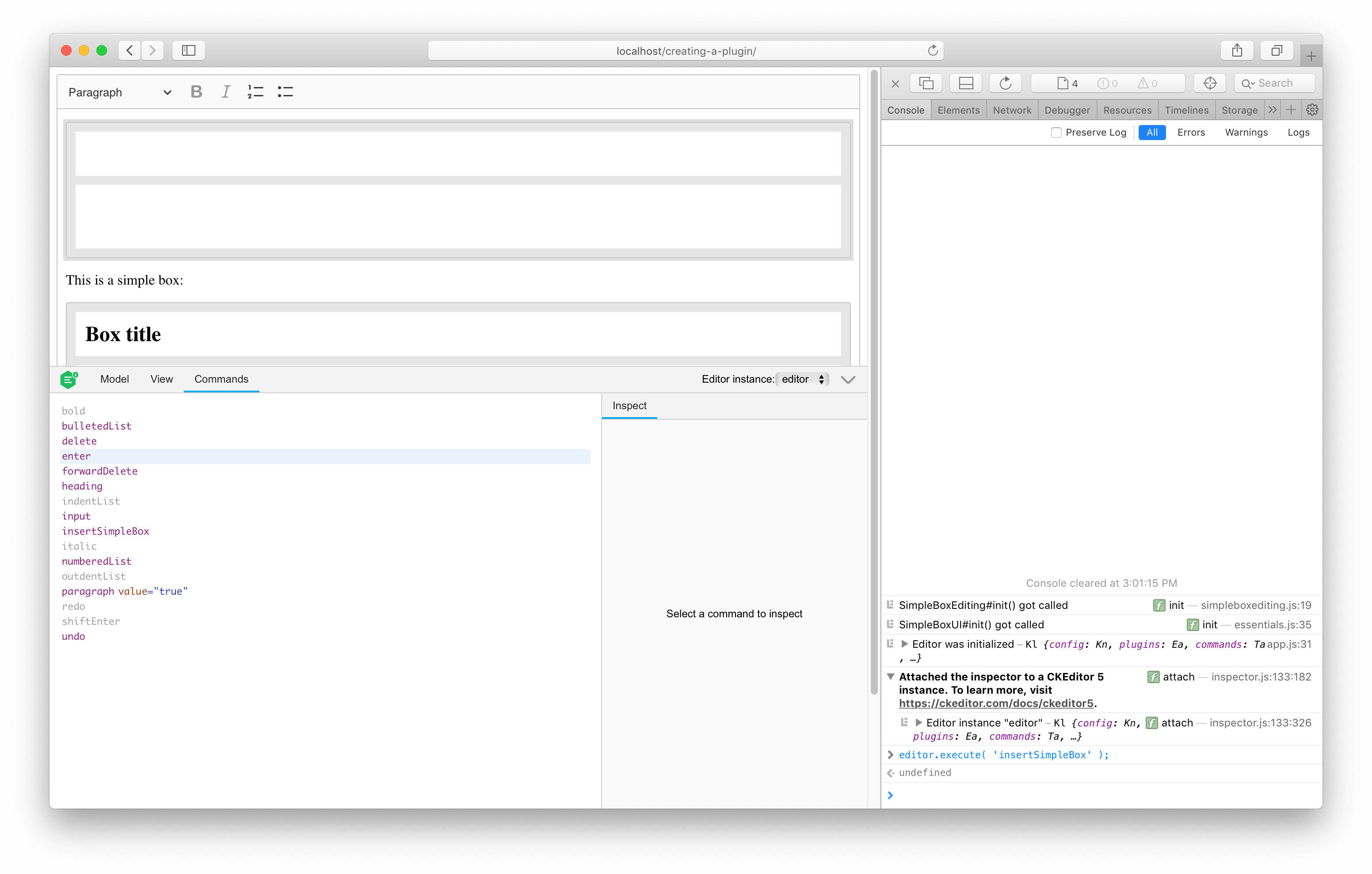Enable the Preserve Log checkbox

coord(1056,132)
